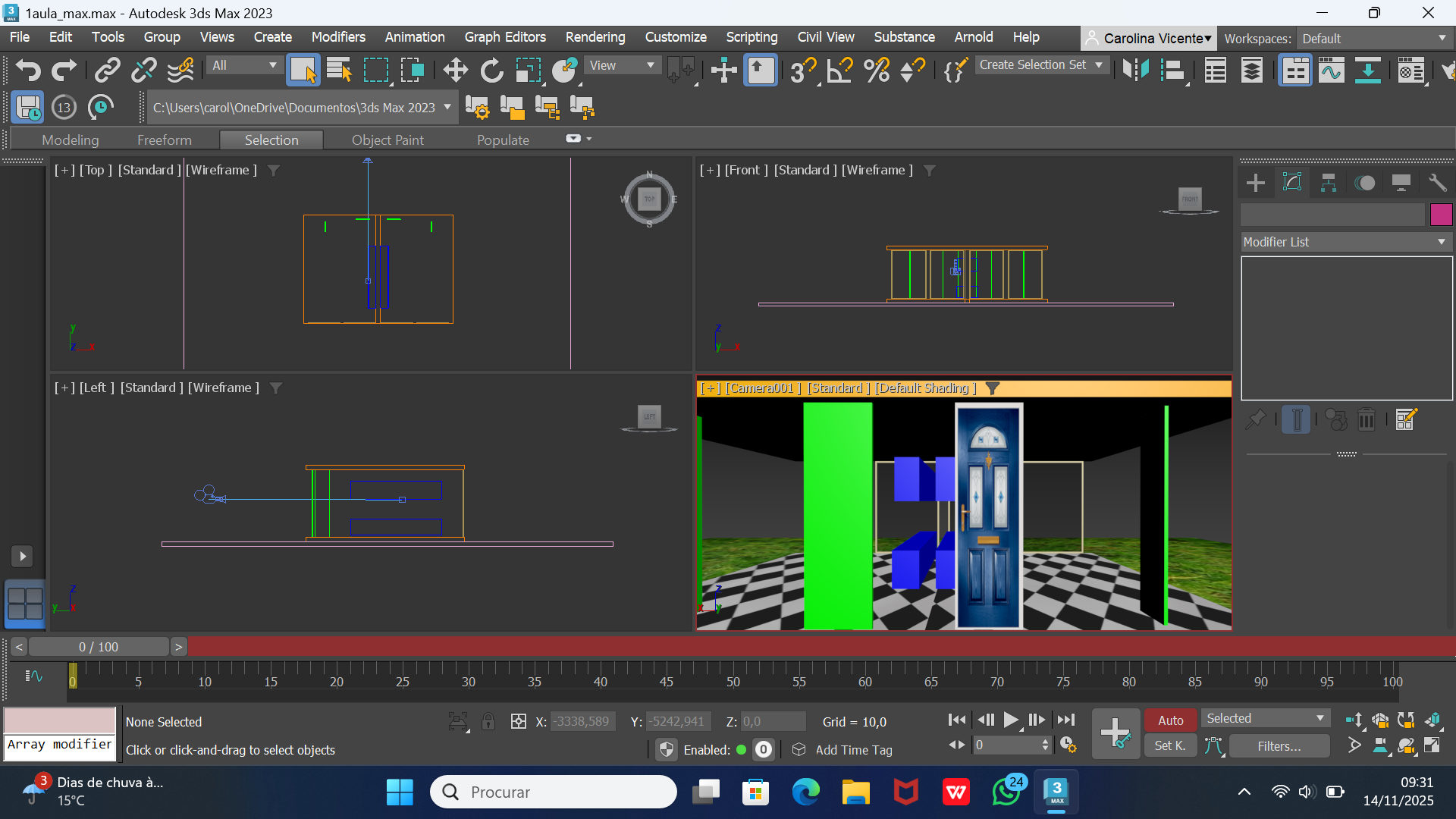The height and width of the screenshot is (819, 1456).
Task: Switch to the Object Paint ribbon tab
Action: coord(388,140)
